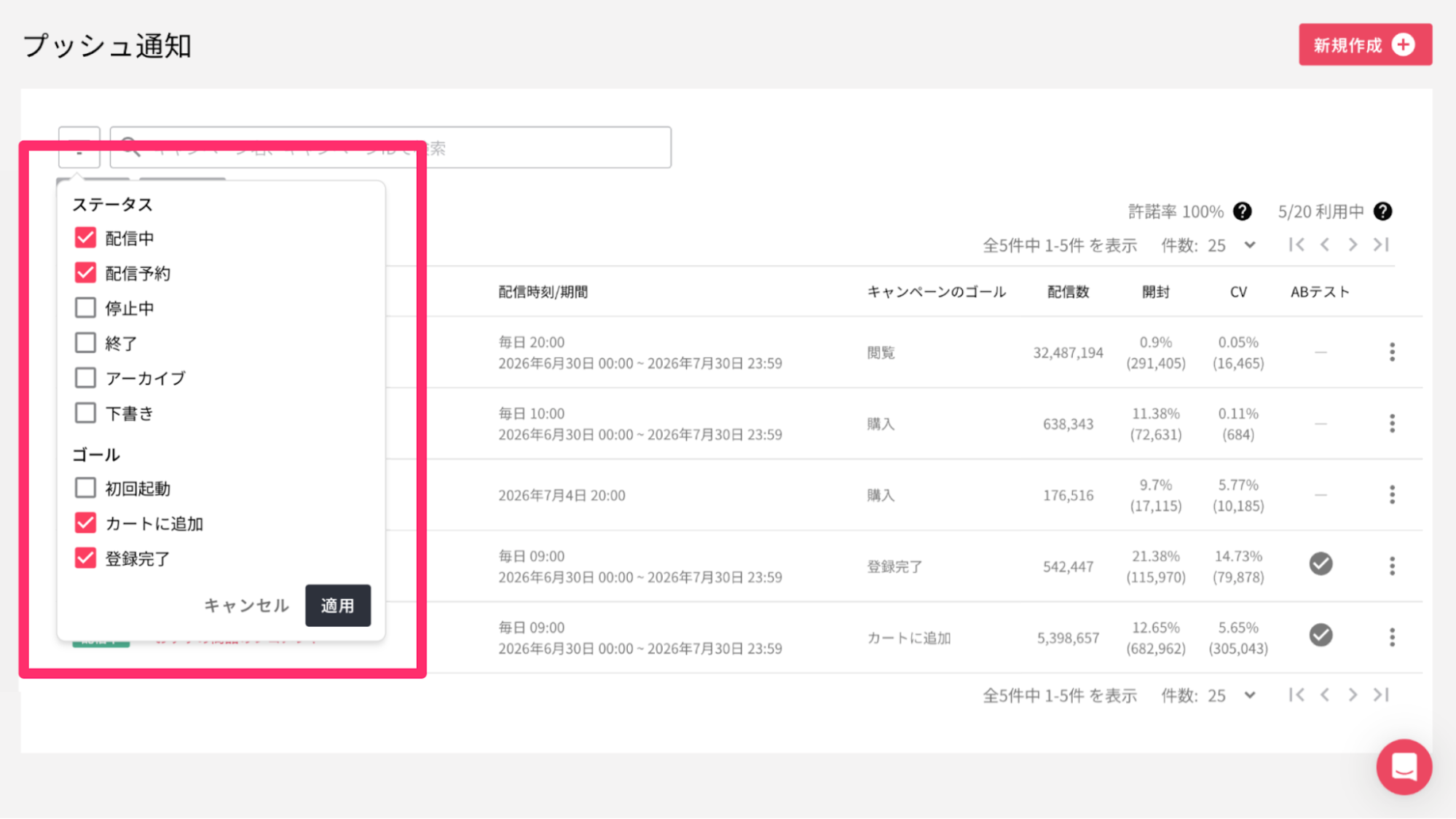Viewport: 1456px width, 819px height.
Task: Click the CV column header
Action: [x=1238, y=292]
